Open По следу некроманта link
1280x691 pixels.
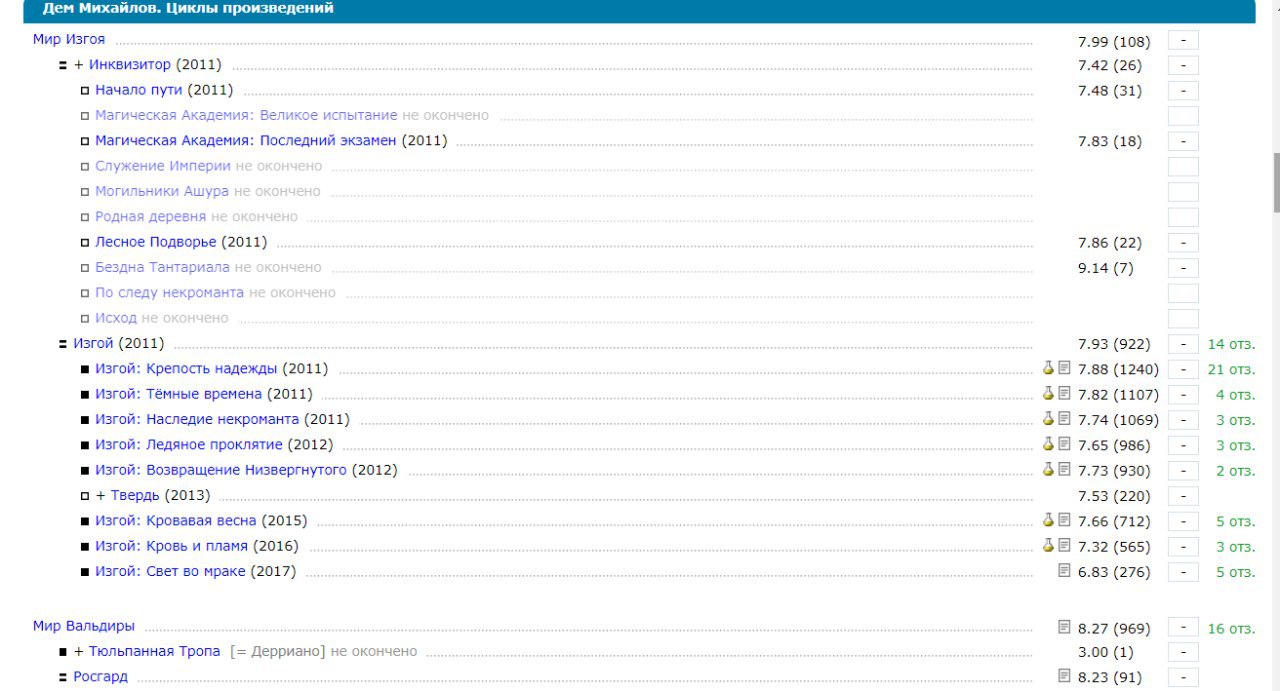click(x=170, y=293)
